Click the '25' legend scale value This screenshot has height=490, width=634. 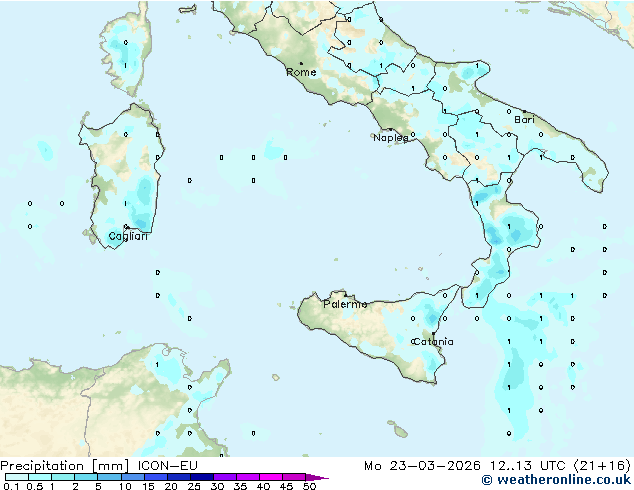point(194,486)
